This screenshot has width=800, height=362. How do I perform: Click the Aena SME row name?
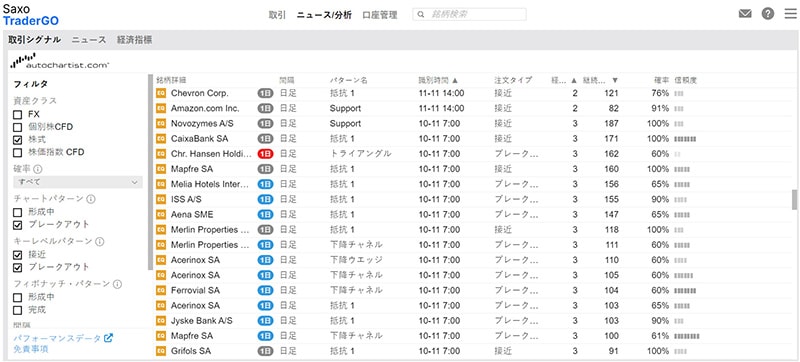192,215
